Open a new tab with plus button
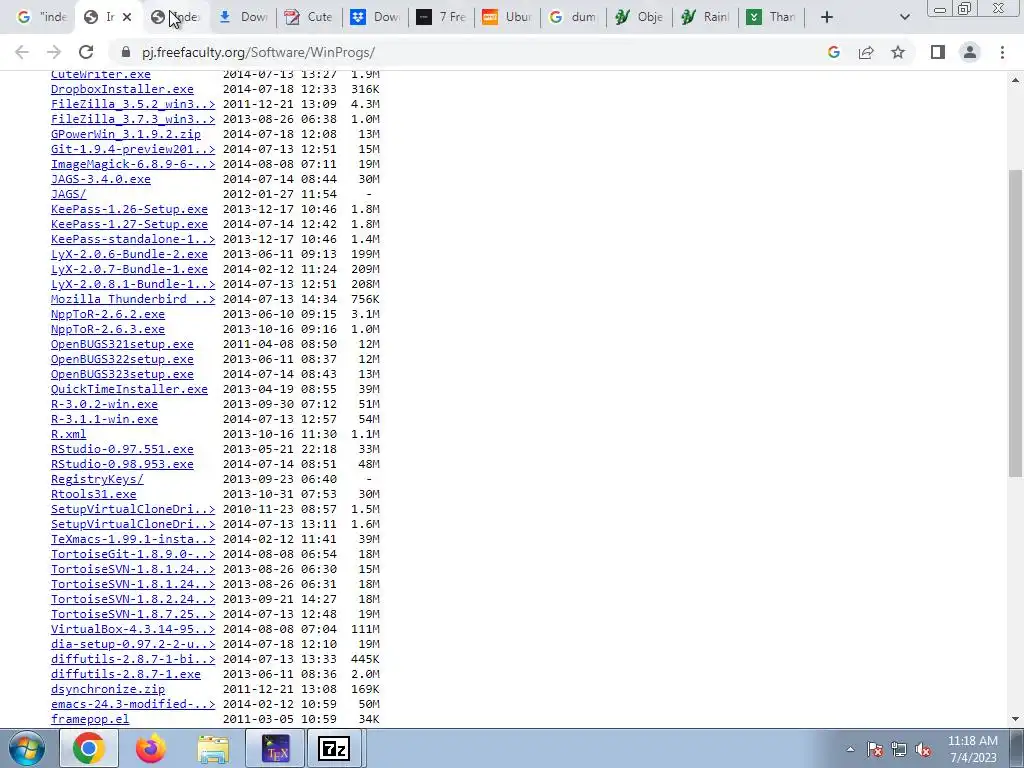This screenshot has height=768, width=1024. (x=827, y=17)
